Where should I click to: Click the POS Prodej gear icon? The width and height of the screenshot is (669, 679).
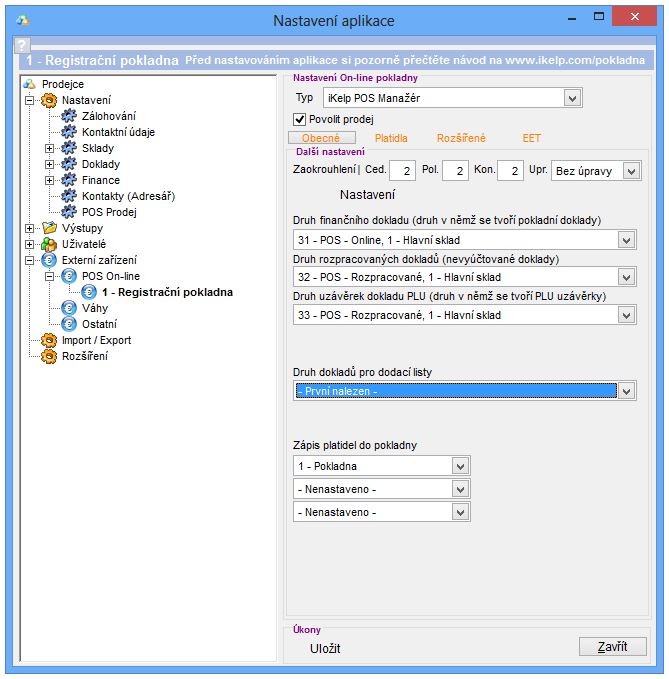pos(69,212)
